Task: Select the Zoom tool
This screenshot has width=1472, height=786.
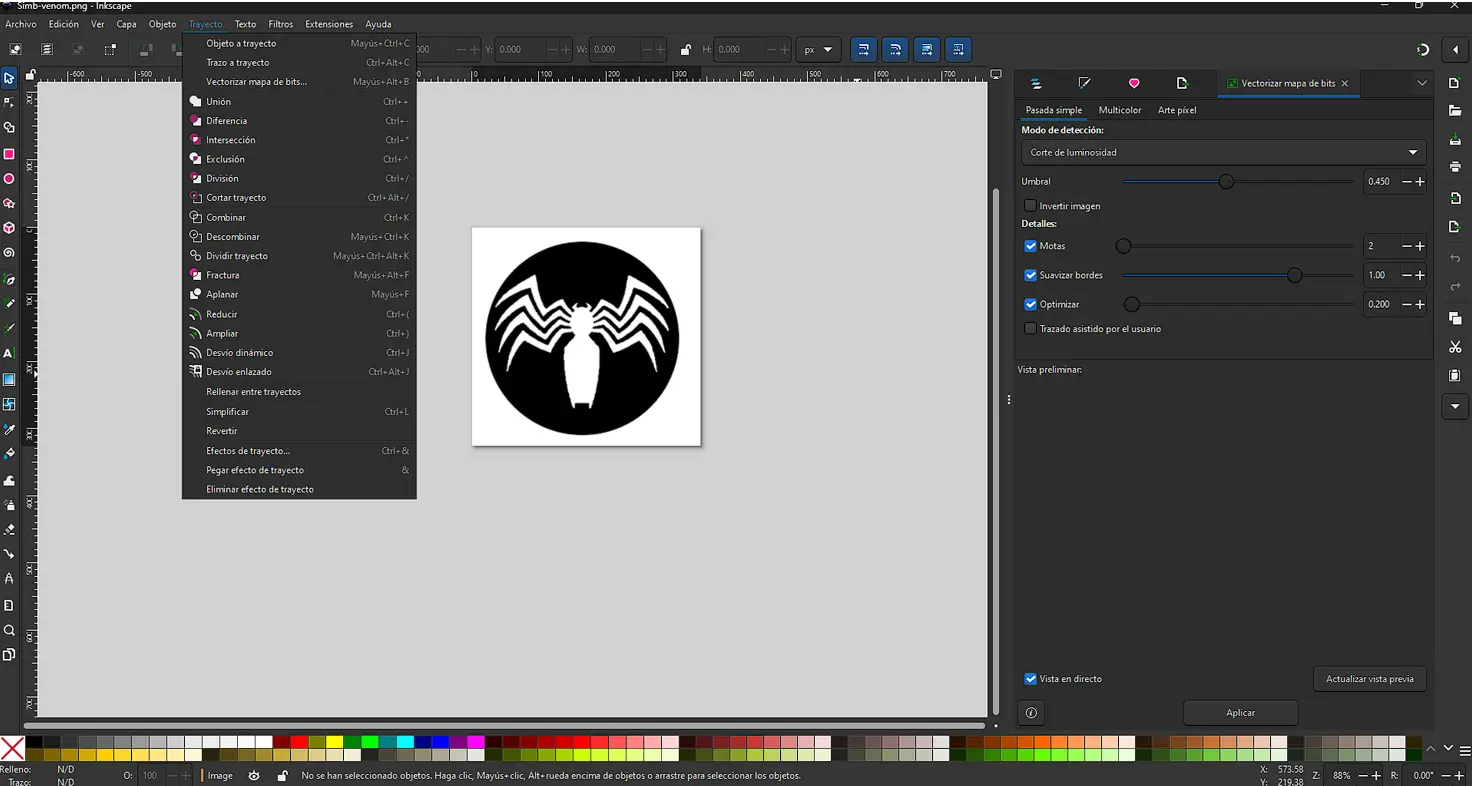Action: (10, 630)
